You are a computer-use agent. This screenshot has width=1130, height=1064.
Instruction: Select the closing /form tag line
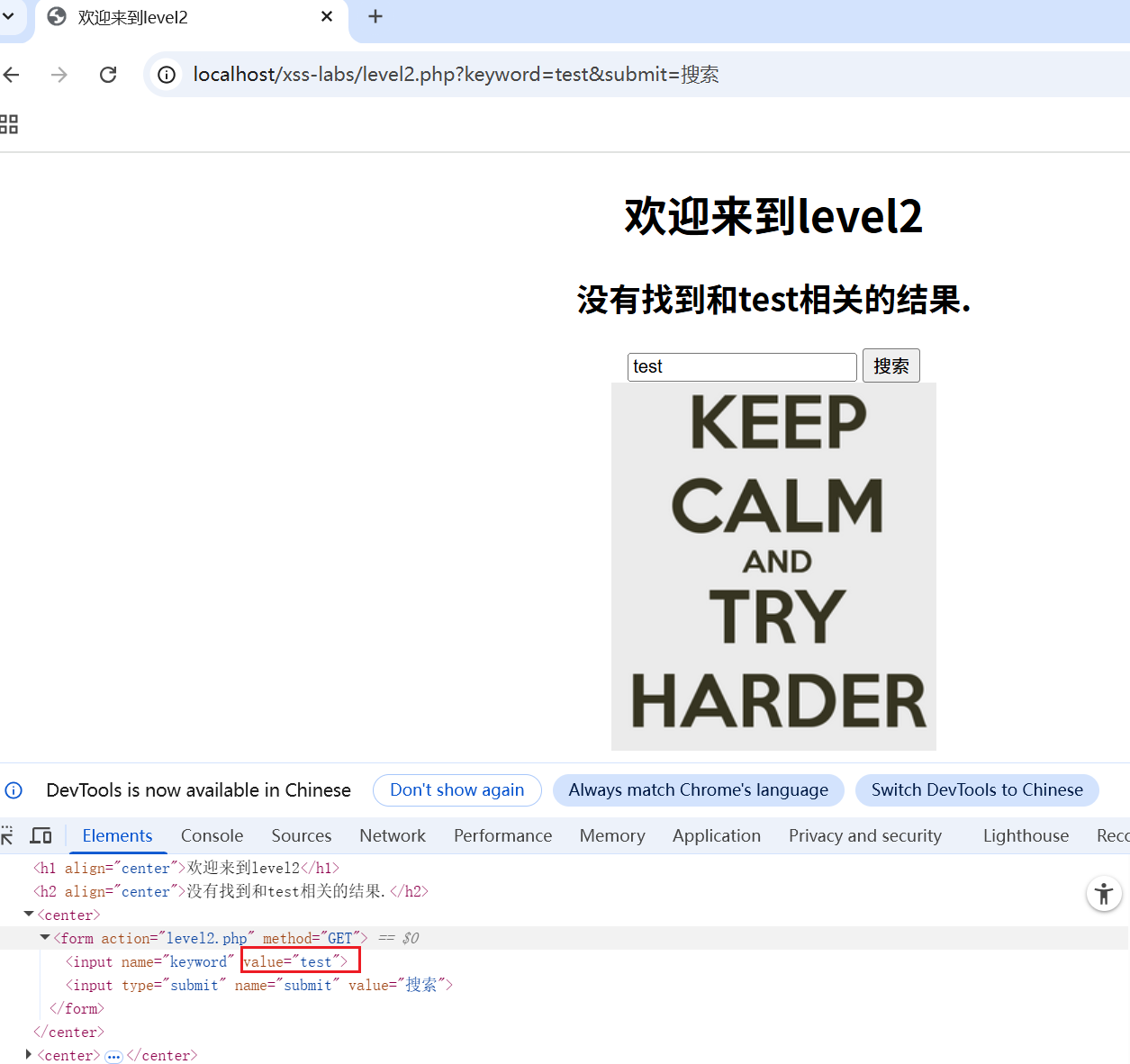click(77, 1008)
